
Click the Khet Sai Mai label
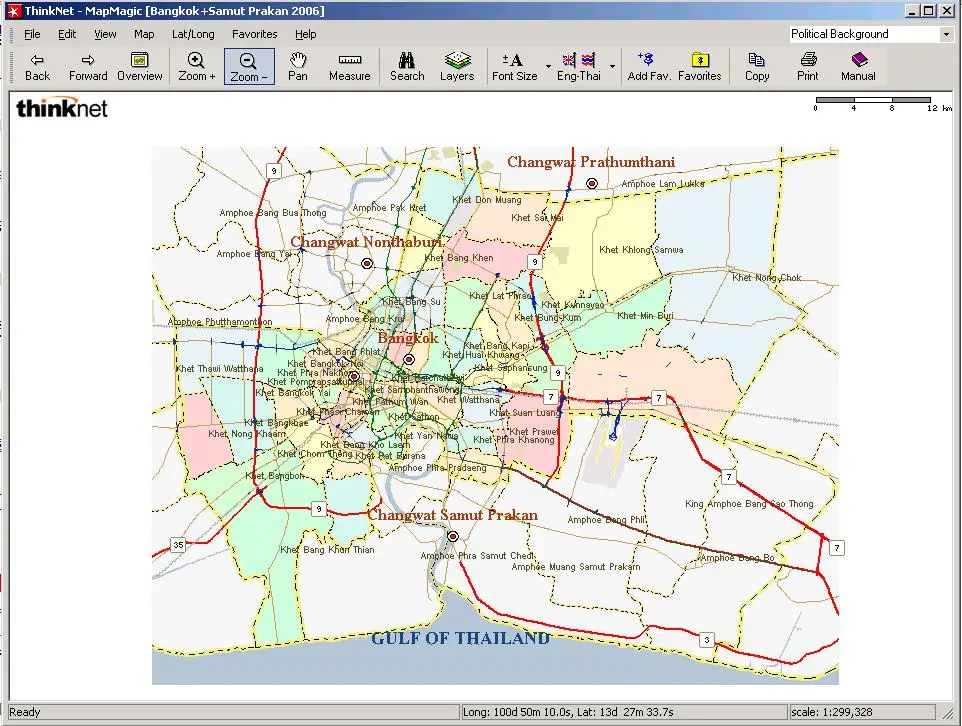coord(537,217)
